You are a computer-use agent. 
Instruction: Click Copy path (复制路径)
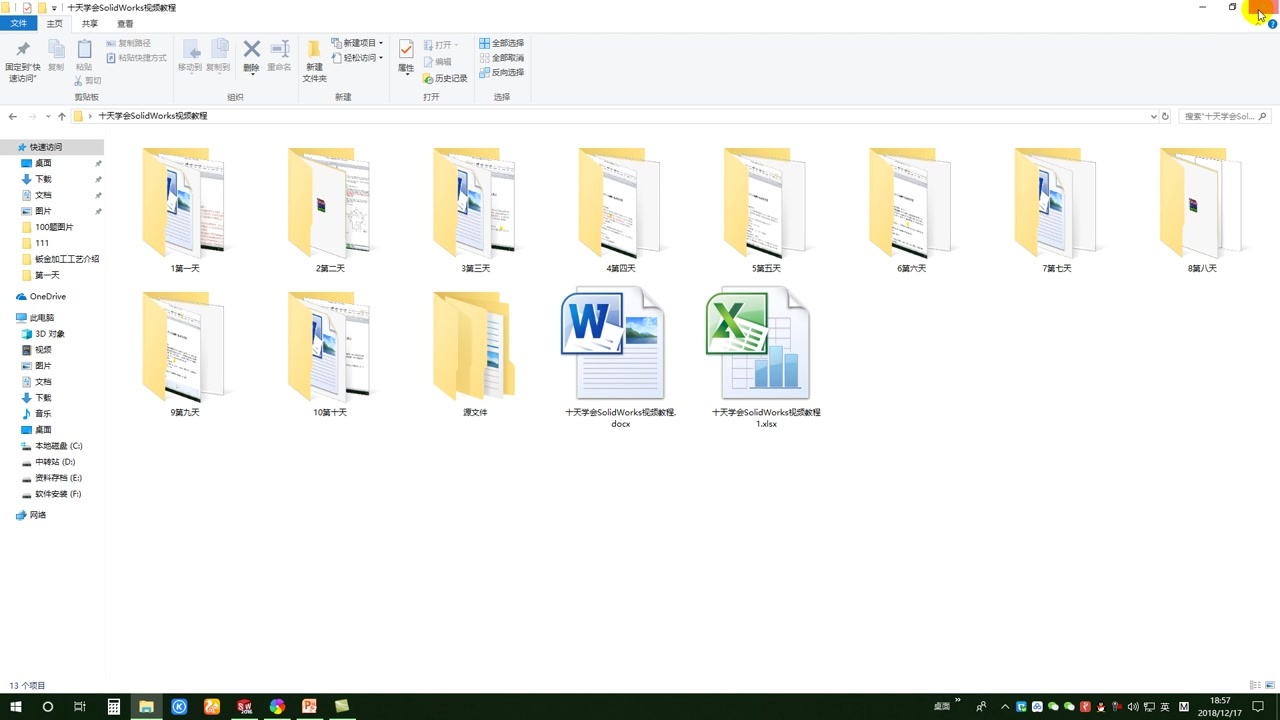pyautogui.click(x=129, y=43)
